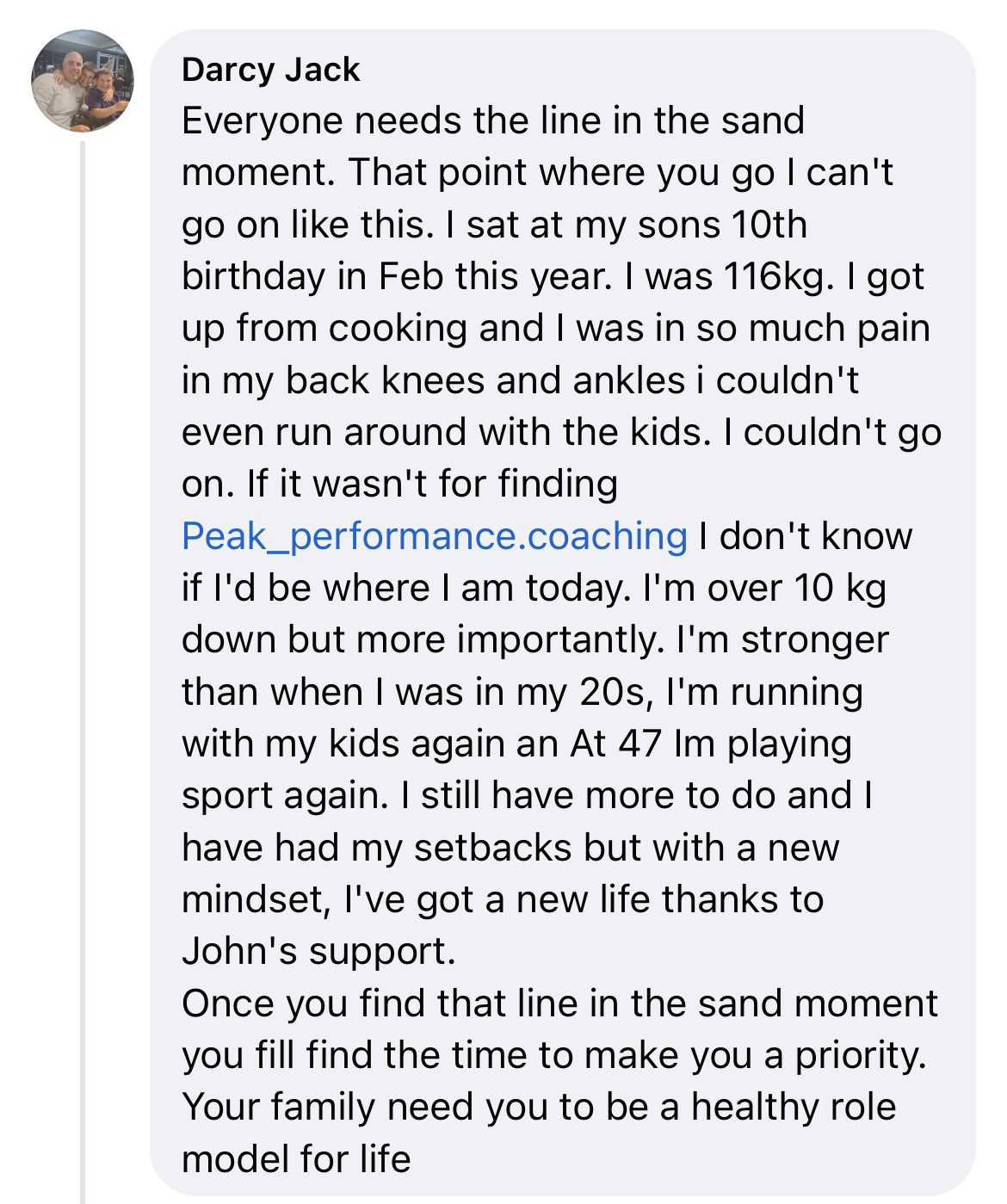Image resolution: width=1007 pixels, height=1204 pixels.
Task: Open the Peak_performance.coaching mention link
Action: tap(434, 536)
